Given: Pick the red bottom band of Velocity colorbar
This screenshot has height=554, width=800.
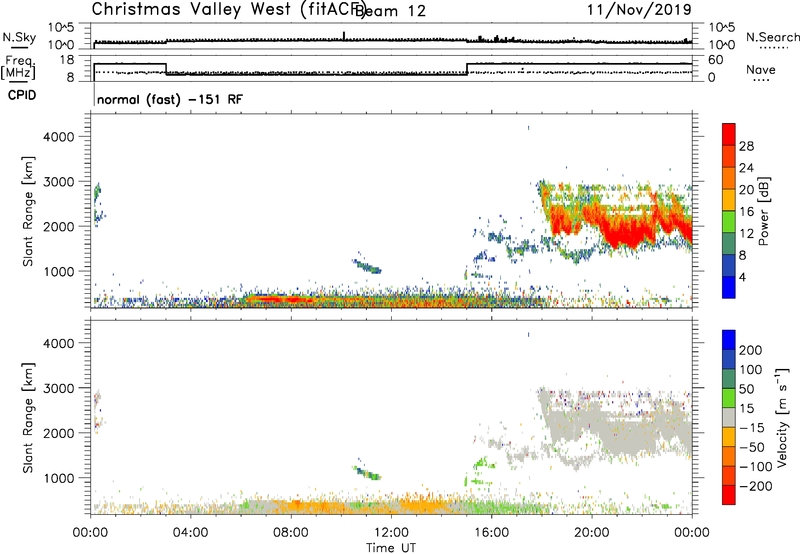Looking at the screenshot, I should point(729,495).
